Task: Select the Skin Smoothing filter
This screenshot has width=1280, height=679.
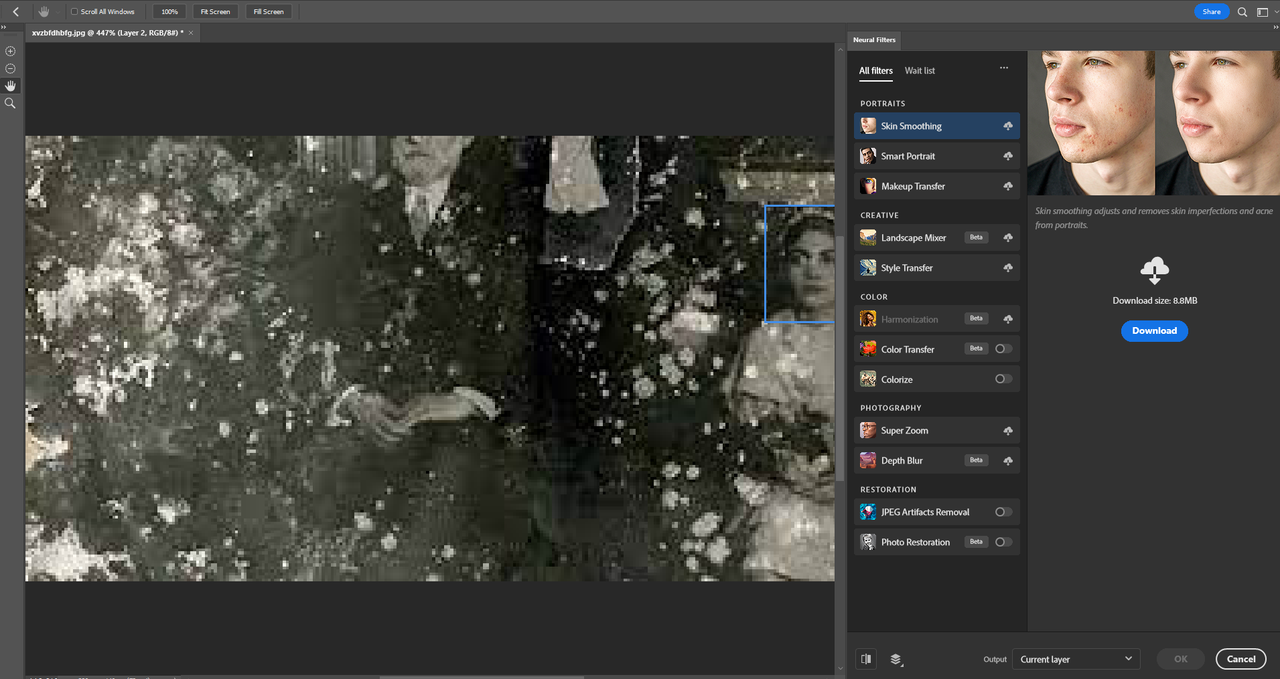Action: (937, 126)
